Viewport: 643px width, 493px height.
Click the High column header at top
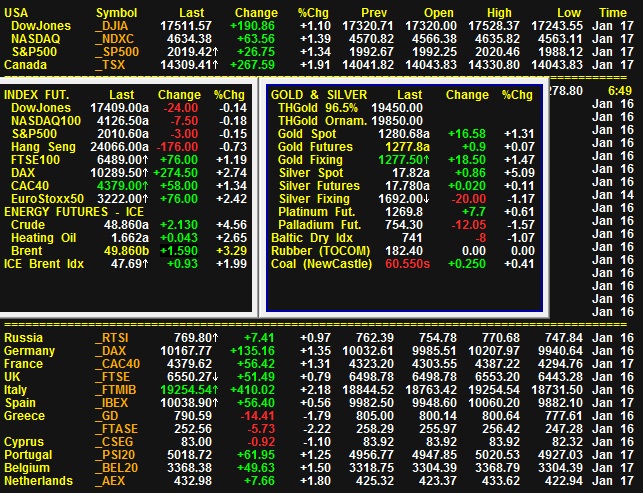tap(499, 13)
